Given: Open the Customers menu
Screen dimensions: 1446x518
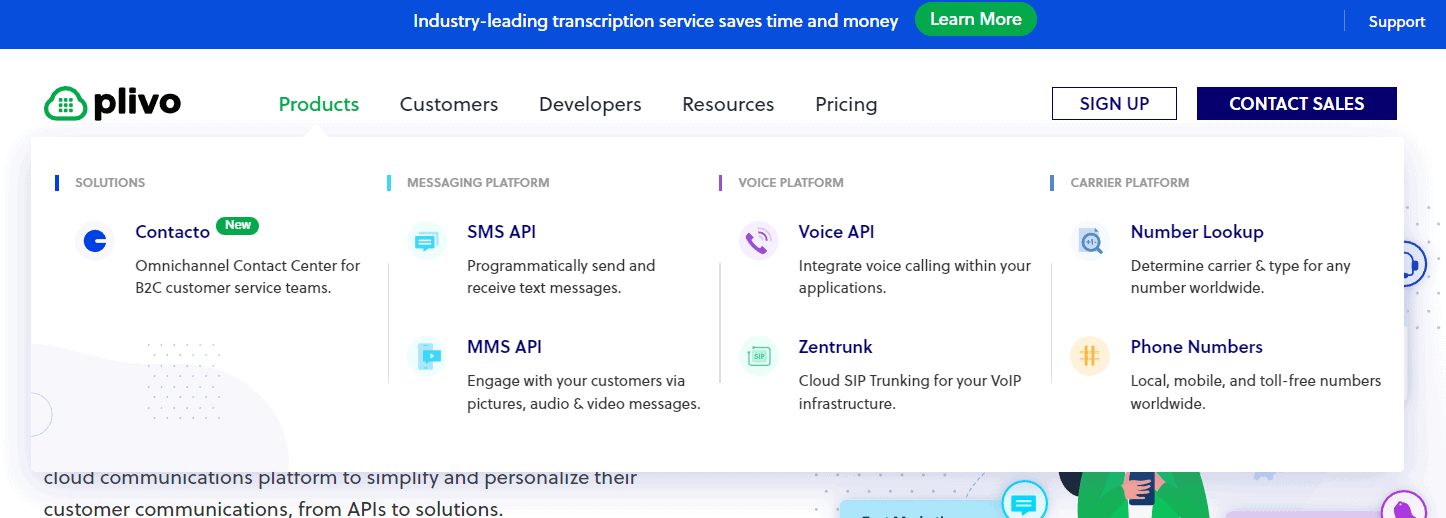Looking at the screenshot, I should click(448, 104).
